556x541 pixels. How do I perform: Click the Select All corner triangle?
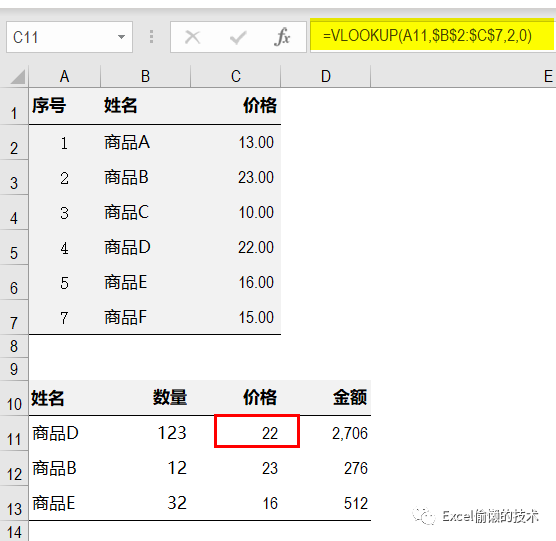coord(17,76)
